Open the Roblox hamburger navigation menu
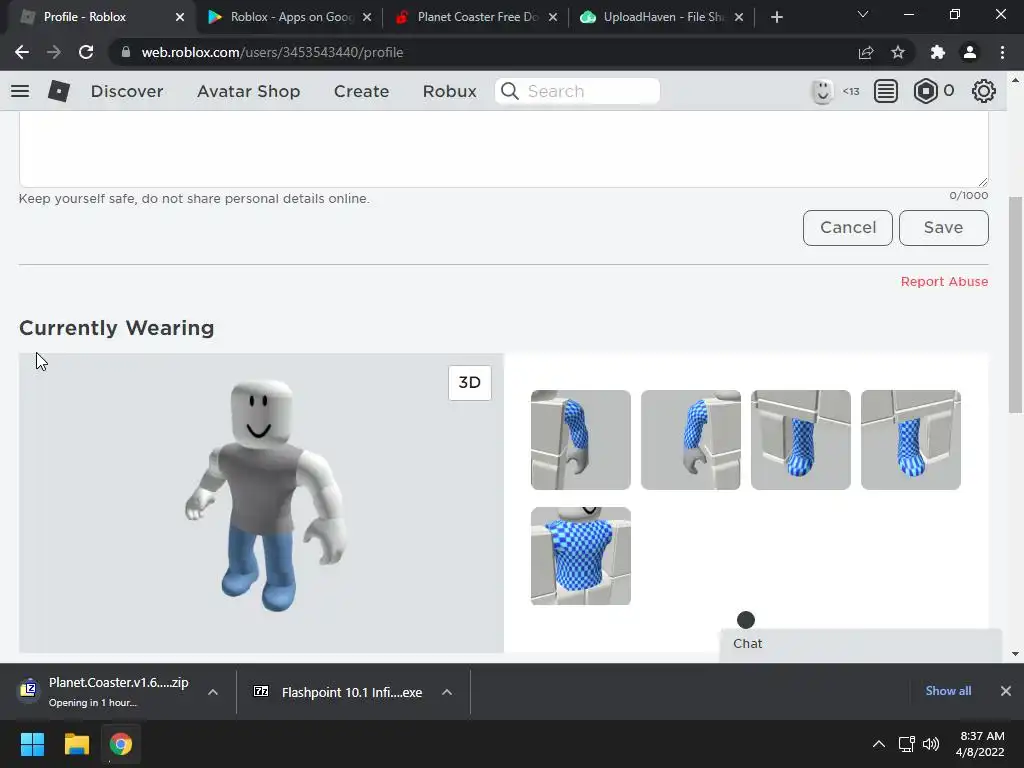Viewport: 1024px width, 768px height. point(20,91)
